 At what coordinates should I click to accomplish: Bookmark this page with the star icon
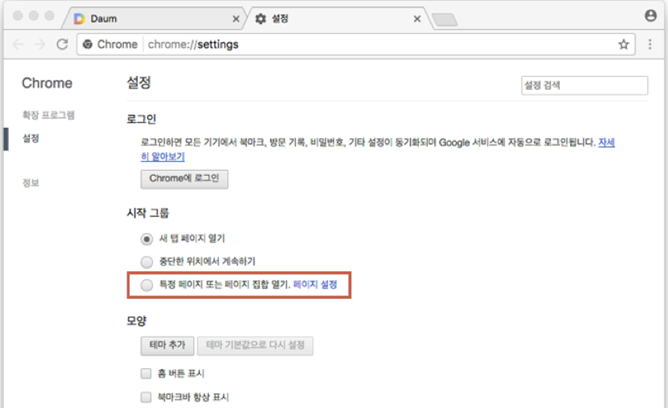(624, 44)
